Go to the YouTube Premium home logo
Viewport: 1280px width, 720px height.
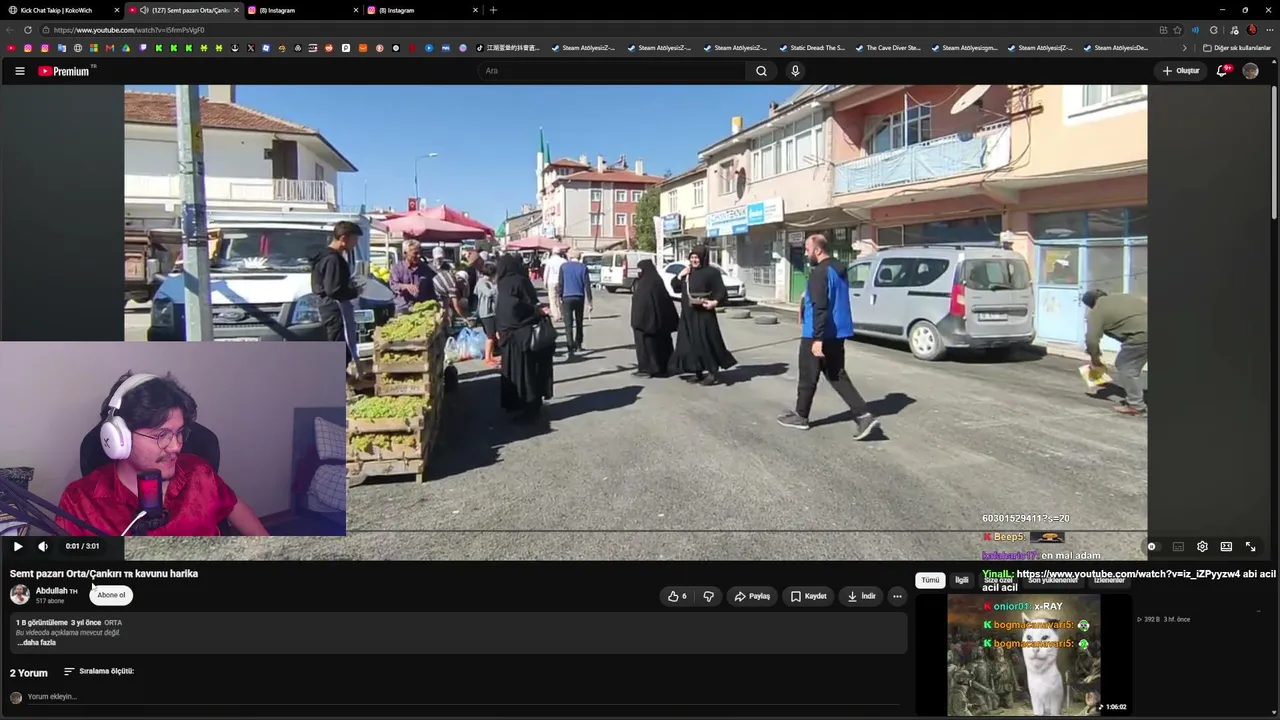[x=66, y=71]
